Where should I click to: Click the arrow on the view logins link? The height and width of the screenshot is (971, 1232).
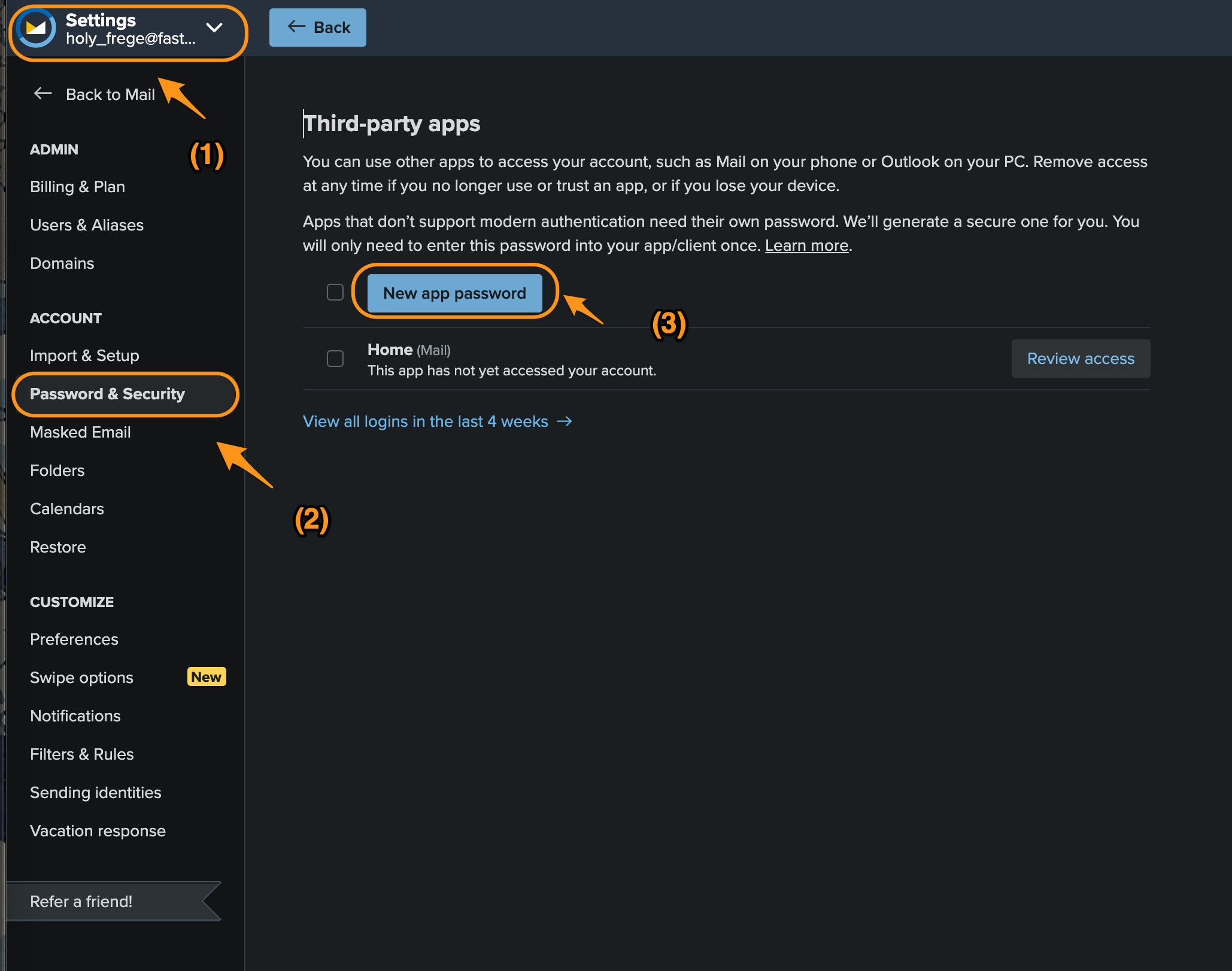click(565, 421)
